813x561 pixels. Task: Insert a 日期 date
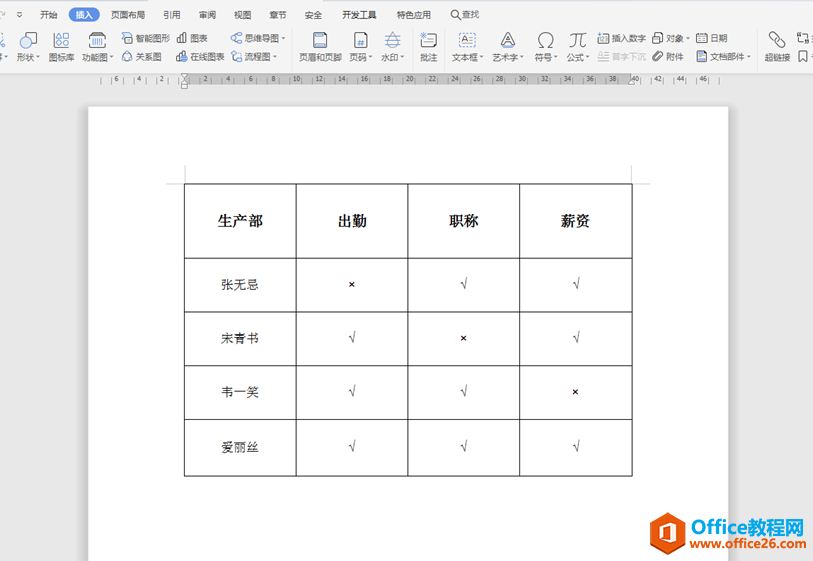(x=711, y=38)
